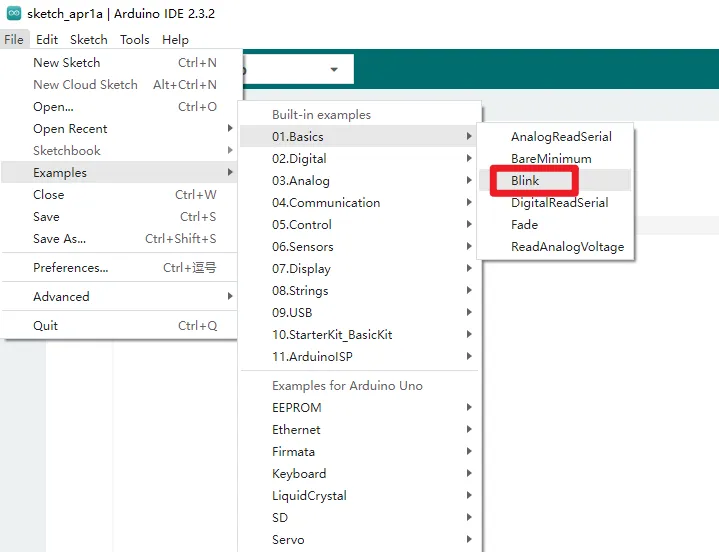The image size is (719, 552).
Task: Open the Sketch menu in menu bar
Action: [x=89, y=40]
